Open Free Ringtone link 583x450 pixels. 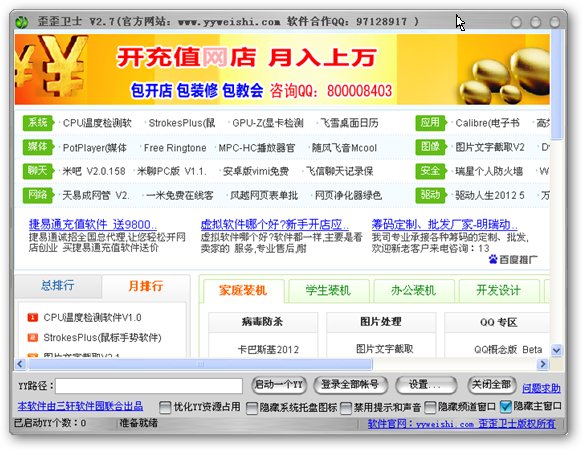[175, 148]
